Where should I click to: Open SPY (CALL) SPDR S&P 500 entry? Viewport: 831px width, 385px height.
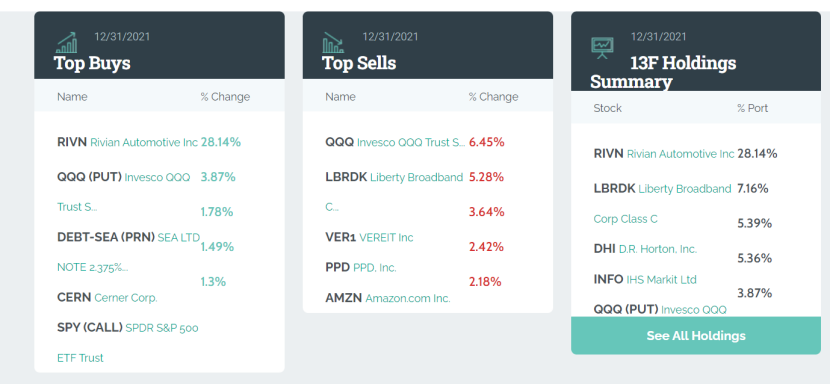tap(127, 343)
